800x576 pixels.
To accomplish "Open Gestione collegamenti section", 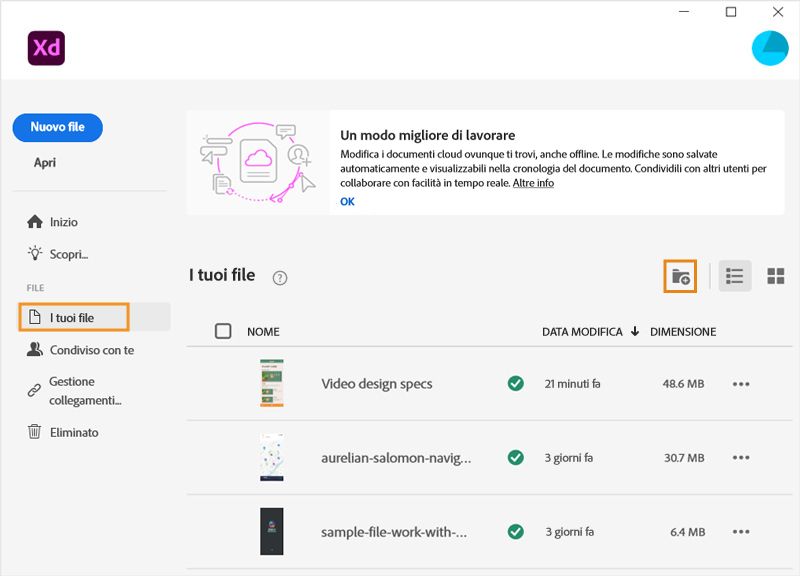I will pyautogui.click(x=85, y=391).
